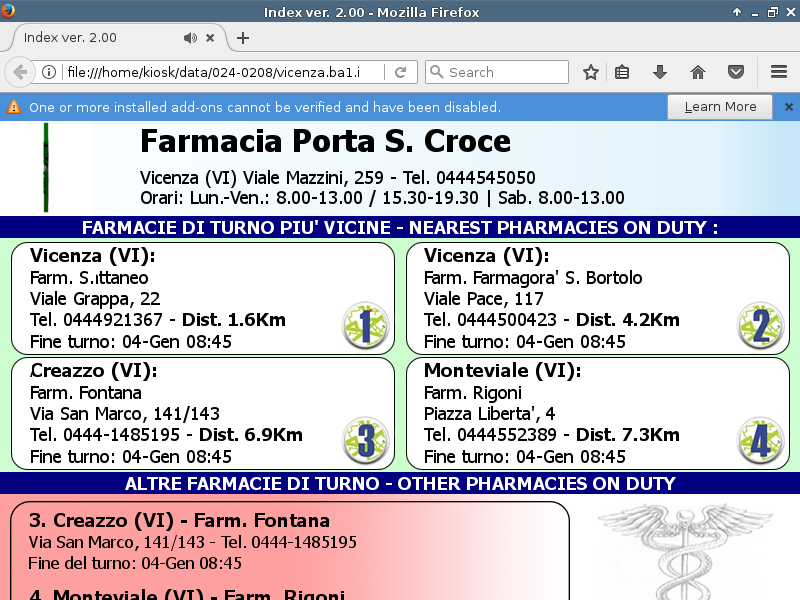Image resolution: width=800 pixels, height=600 pixels.
Task: Click the Learn More button
Action: pos(720,107)
